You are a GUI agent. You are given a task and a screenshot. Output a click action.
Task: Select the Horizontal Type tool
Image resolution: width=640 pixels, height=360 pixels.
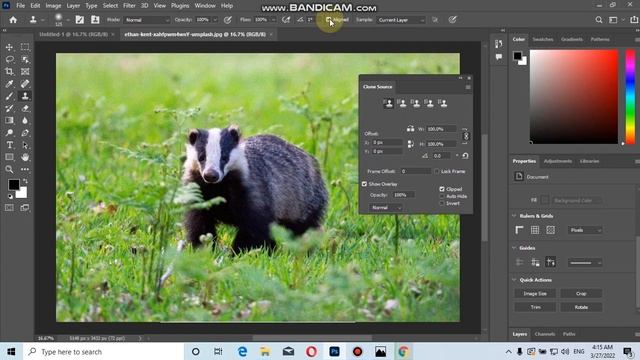pos(9,145)
